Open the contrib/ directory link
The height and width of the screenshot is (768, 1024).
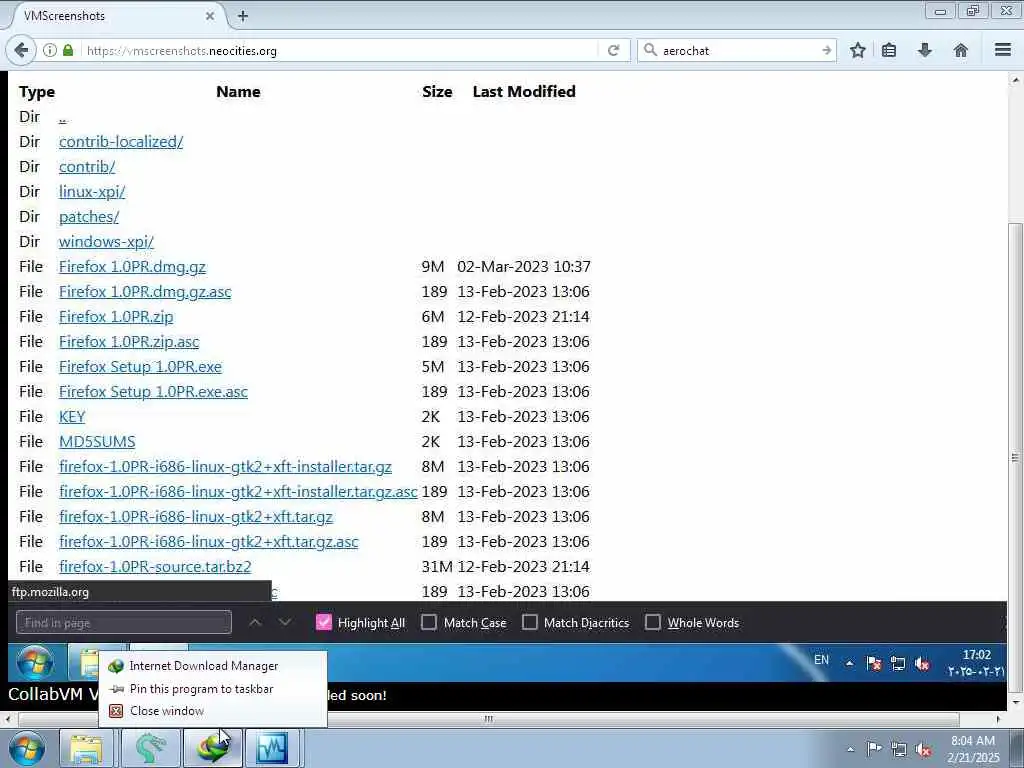click(87, 167)
